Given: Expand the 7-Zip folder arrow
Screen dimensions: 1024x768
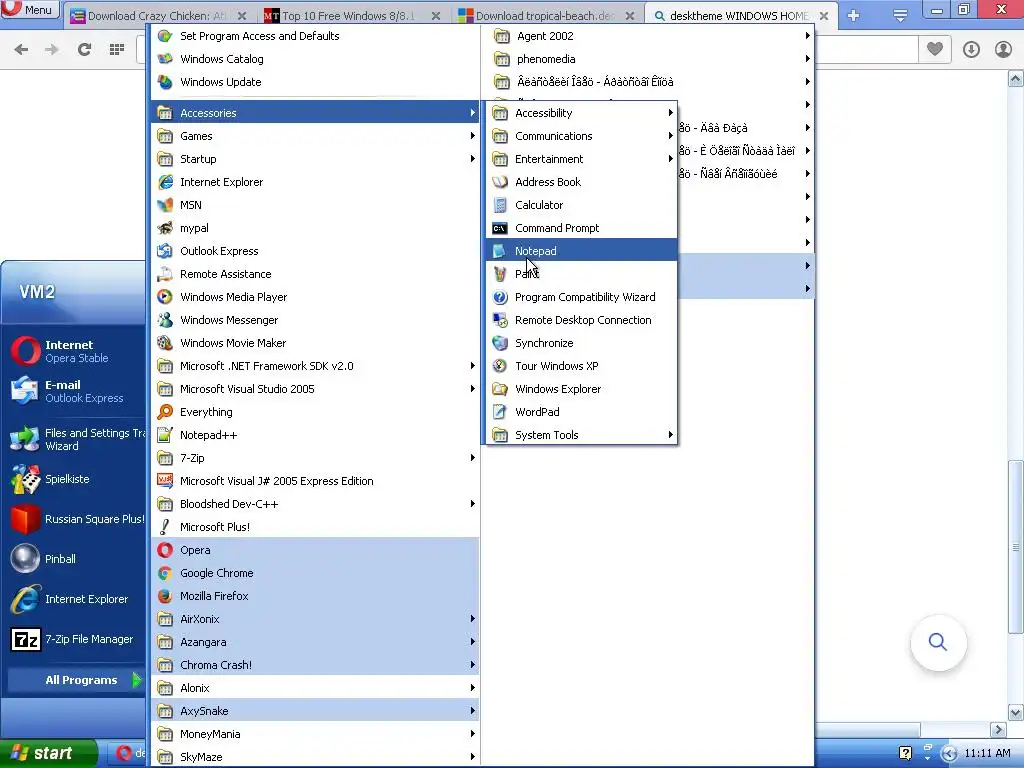Looking at the screenshot, I should (472, 458).
